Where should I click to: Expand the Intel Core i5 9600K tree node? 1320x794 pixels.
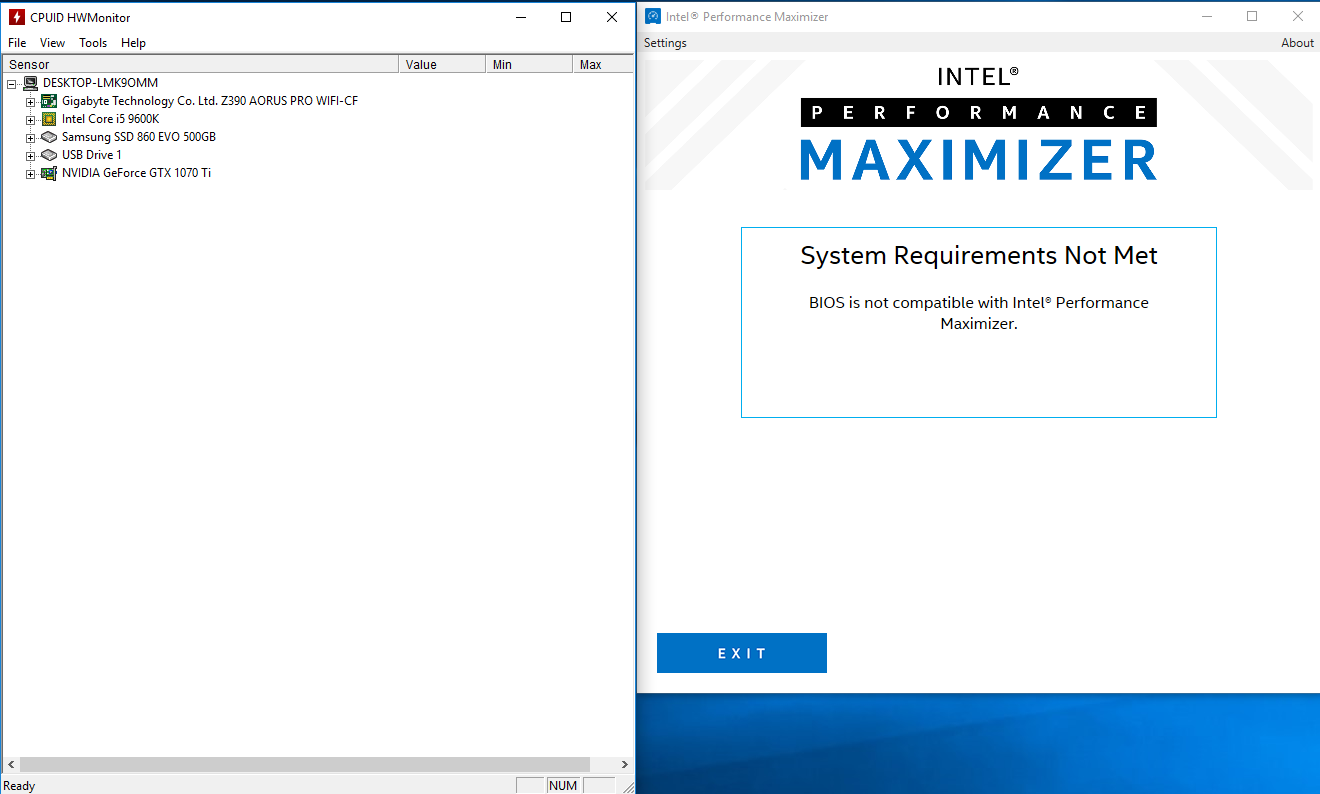[x=30, y=118]
